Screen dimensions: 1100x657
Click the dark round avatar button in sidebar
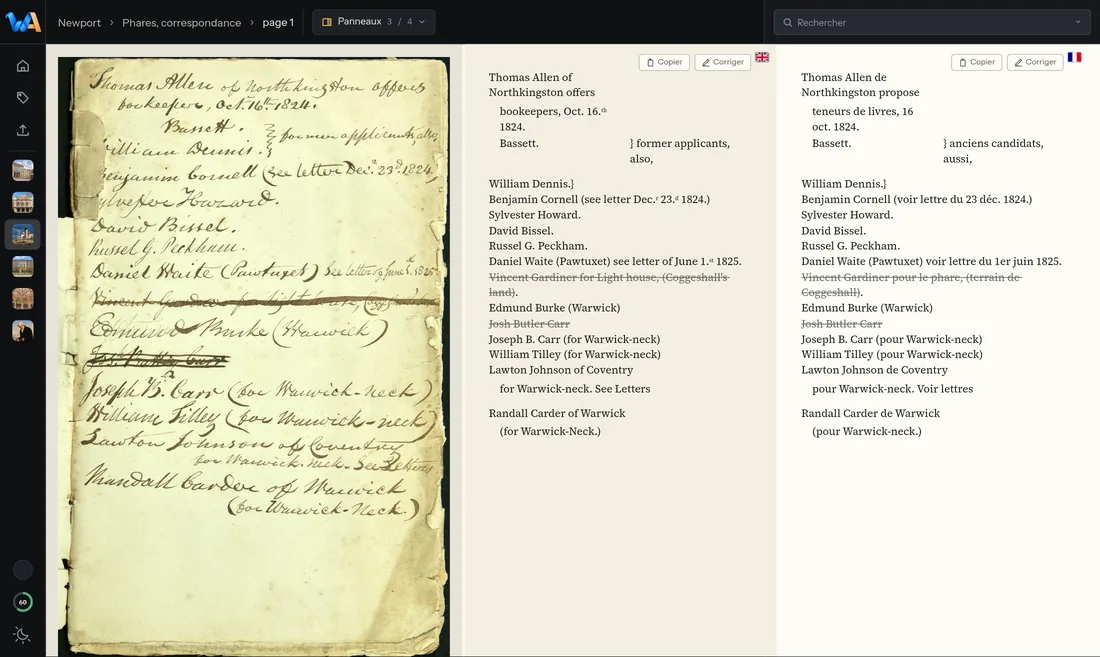[22, 569]
